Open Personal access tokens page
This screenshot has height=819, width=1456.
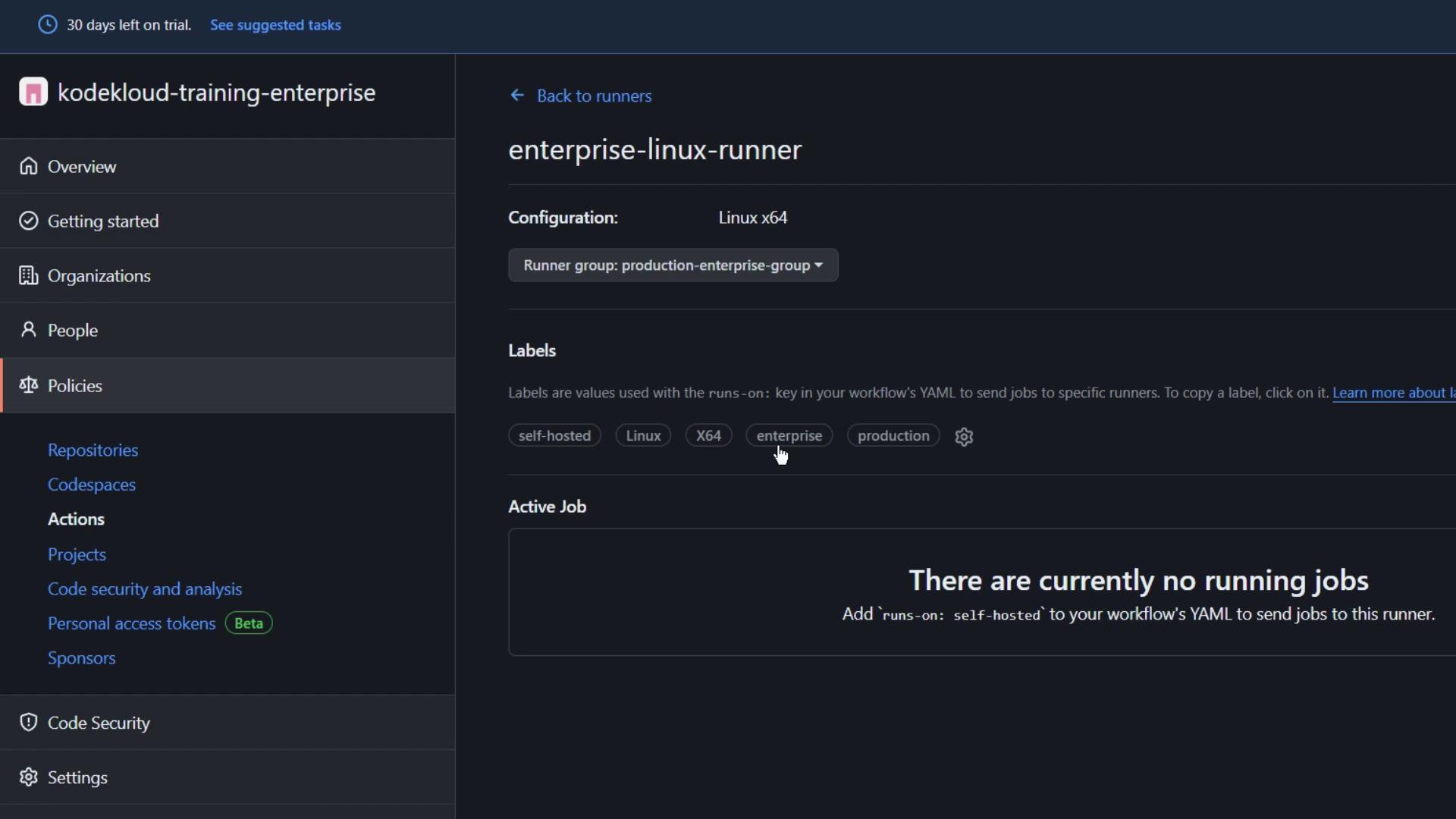(131, 623)
